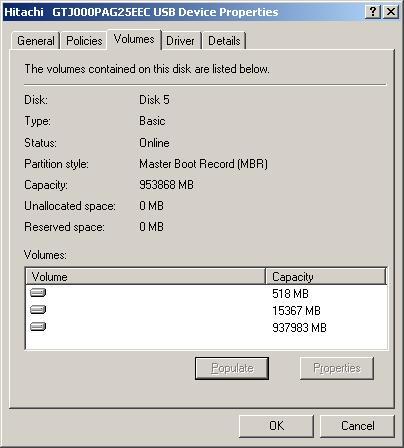Select the 937983 MB volume drive icon

click(38, 326)
